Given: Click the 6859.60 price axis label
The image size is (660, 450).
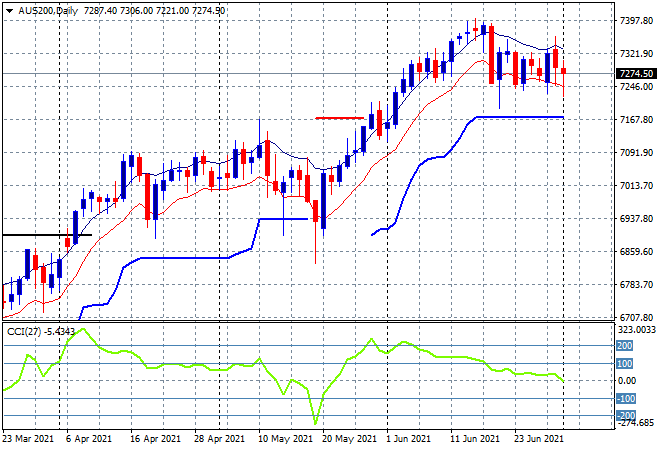Looking at the screenshot, I should point(636,252).
